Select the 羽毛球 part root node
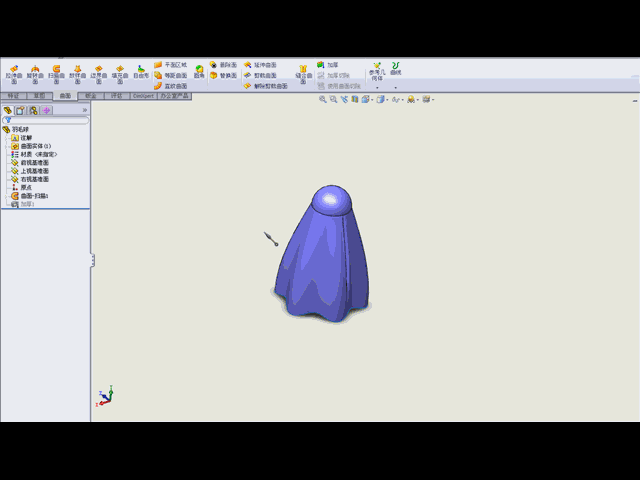This screenshot has height=480, width=640. point(16,129)
